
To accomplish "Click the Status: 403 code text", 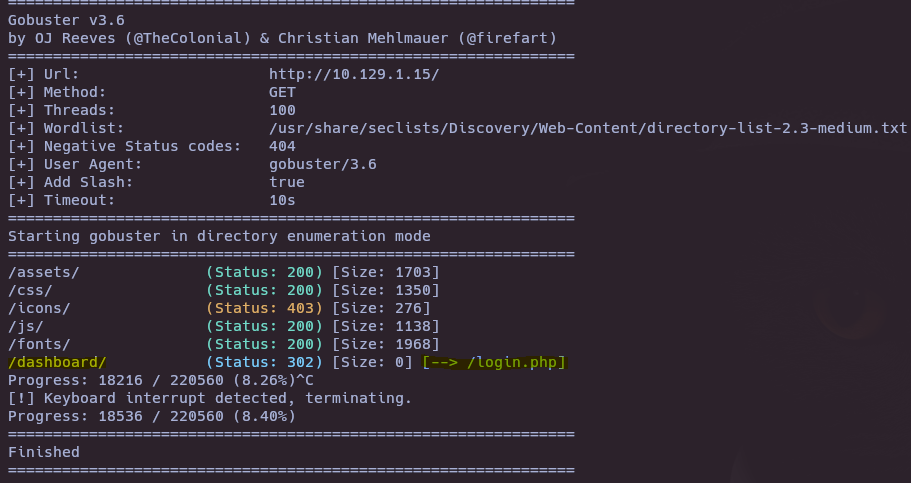I will [x=264, y=308].
